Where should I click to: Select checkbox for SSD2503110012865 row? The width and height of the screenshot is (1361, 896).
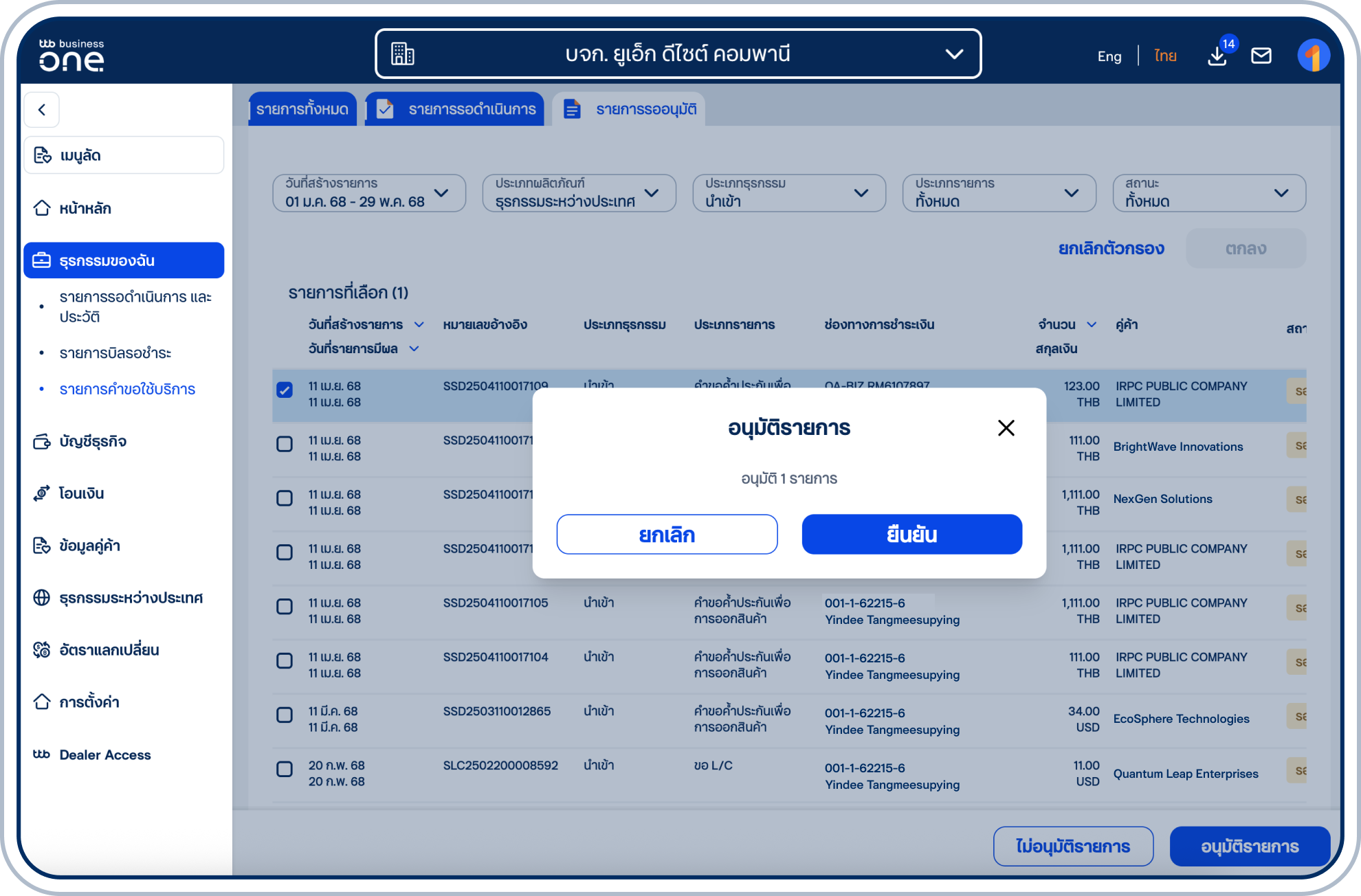(x=285, y=715)
